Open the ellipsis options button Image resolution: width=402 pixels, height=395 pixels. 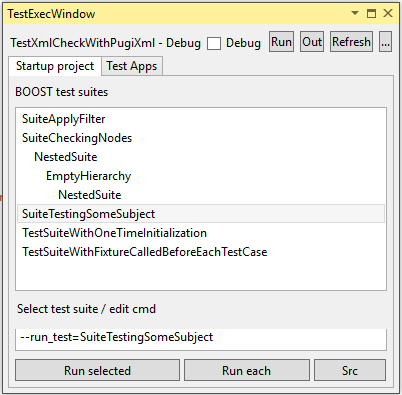(385, 42)
